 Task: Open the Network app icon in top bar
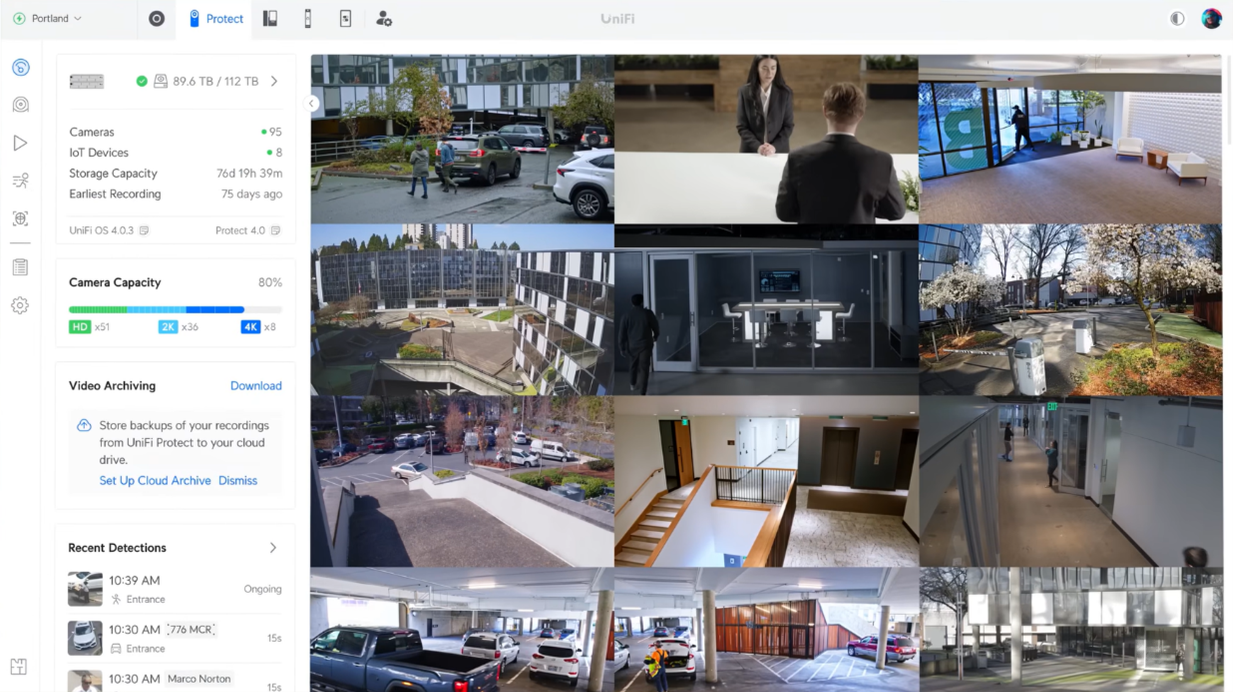(x=156, y=19)
